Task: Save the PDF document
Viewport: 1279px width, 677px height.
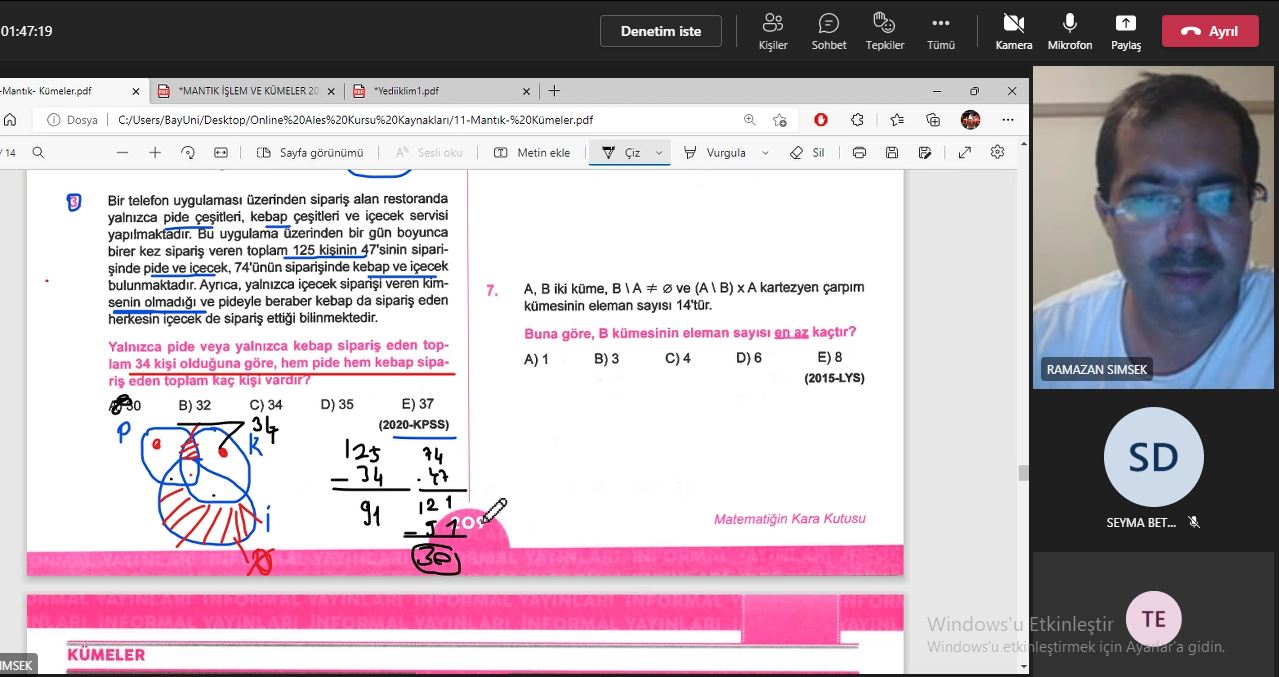Action: (892, 153)
